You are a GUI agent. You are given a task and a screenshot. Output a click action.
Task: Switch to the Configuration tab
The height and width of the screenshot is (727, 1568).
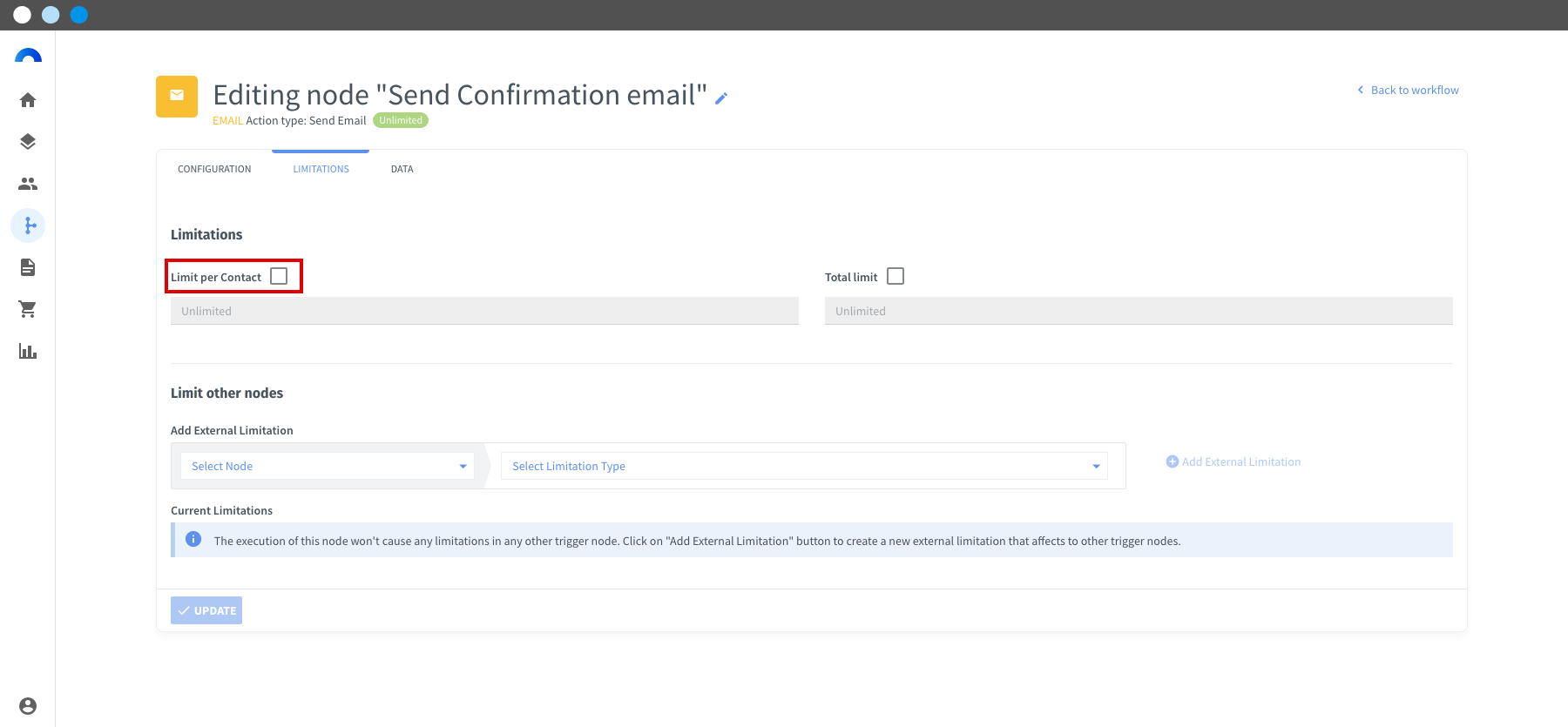[x=214, y=169]
